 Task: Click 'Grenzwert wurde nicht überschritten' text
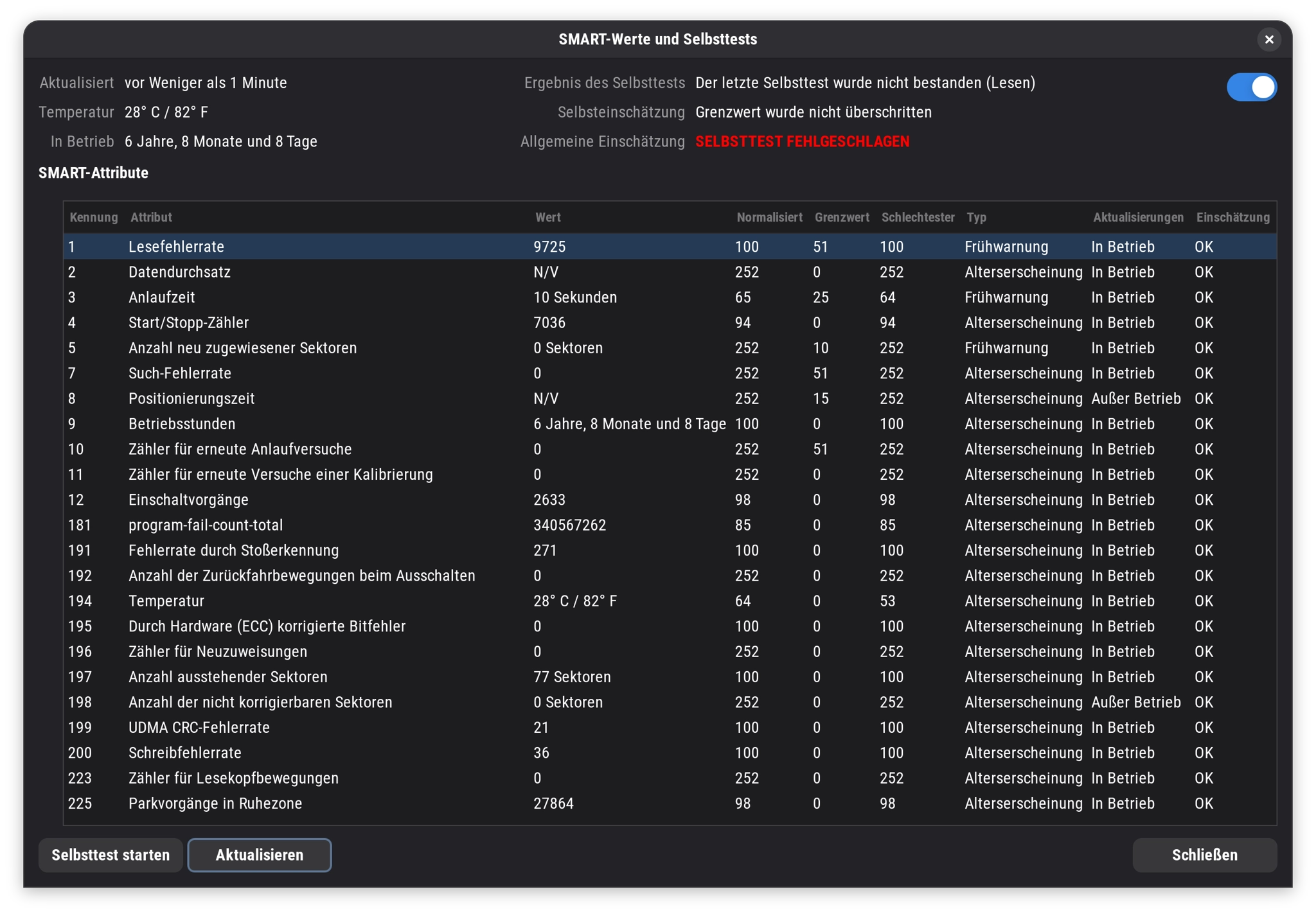click(814, 112)
